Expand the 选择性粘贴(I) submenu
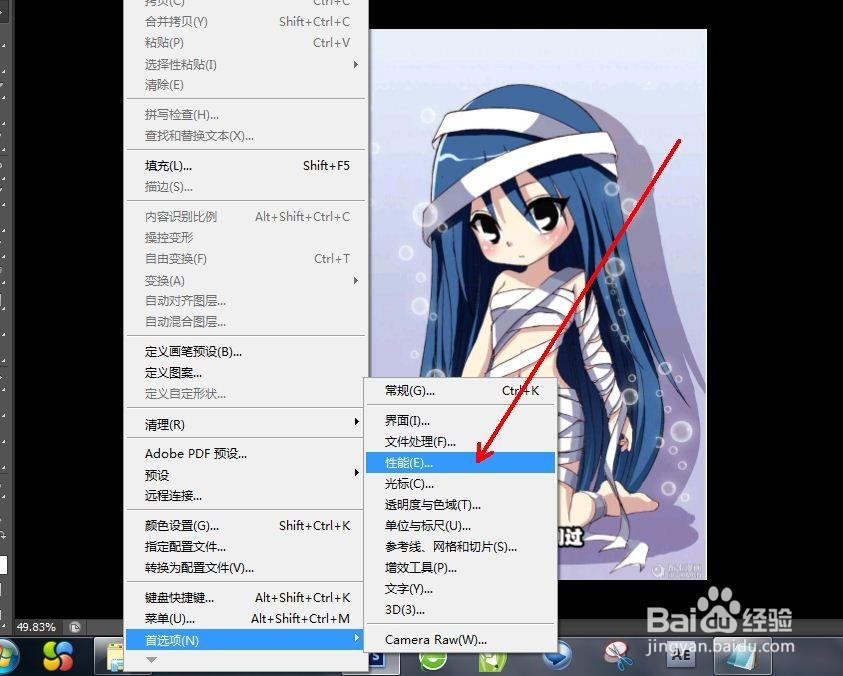The image size is (843, 676). [x=245, y=65]
